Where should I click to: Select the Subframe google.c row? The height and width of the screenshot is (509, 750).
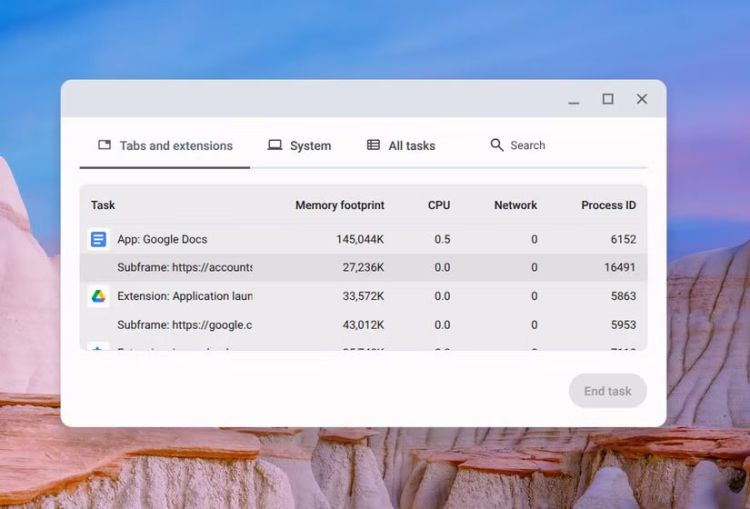[x=360, y=325]
